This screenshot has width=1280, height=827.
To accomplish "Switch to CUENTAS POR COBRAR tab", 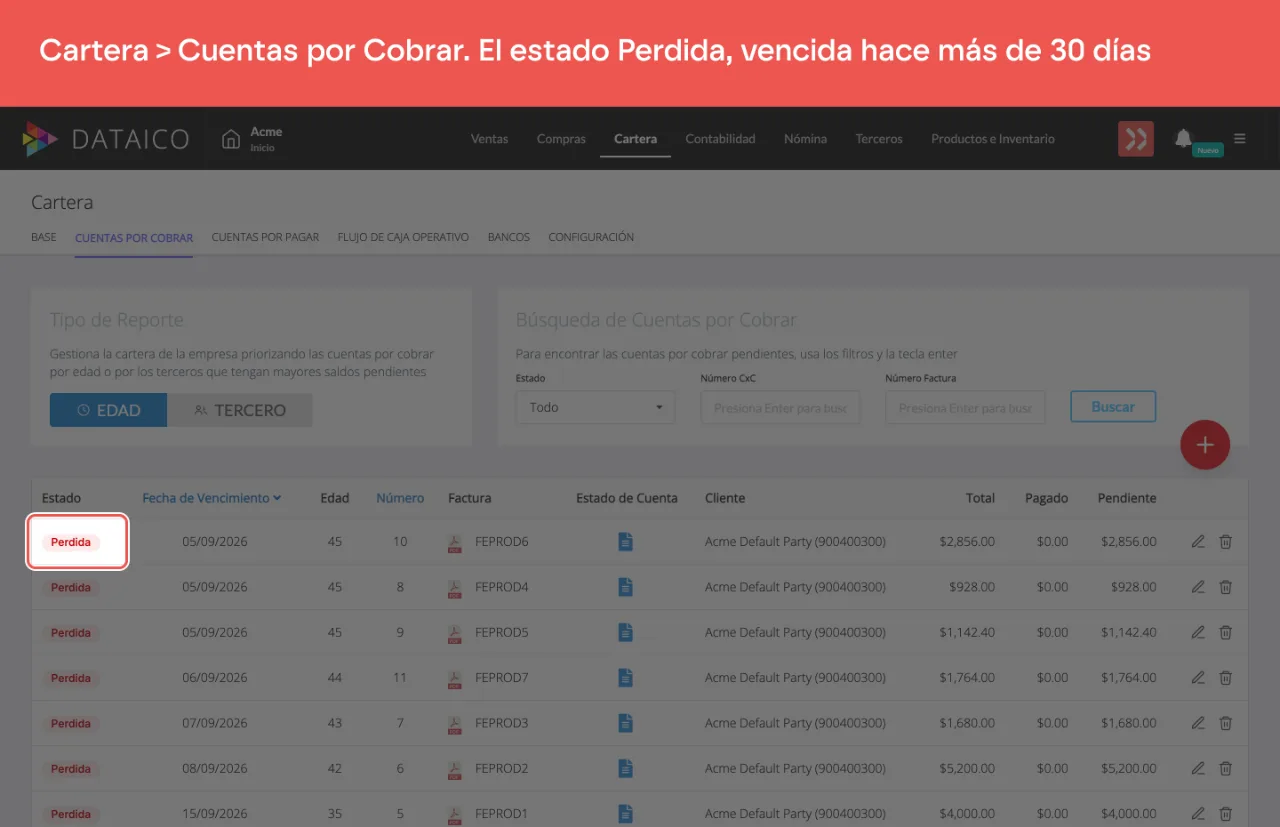I will pos(134,238).
